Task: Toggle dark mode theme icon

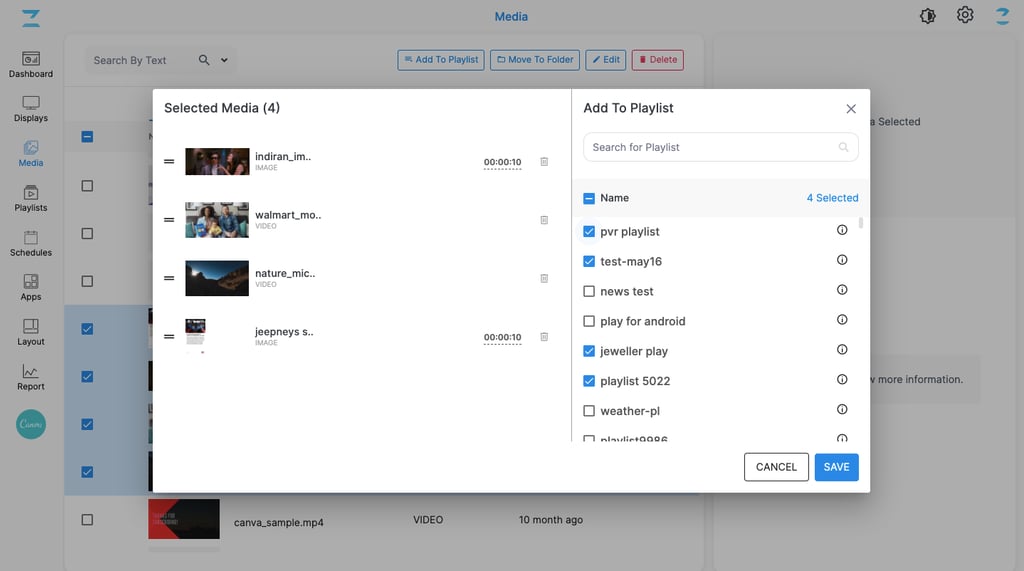Action: (928, 16)
